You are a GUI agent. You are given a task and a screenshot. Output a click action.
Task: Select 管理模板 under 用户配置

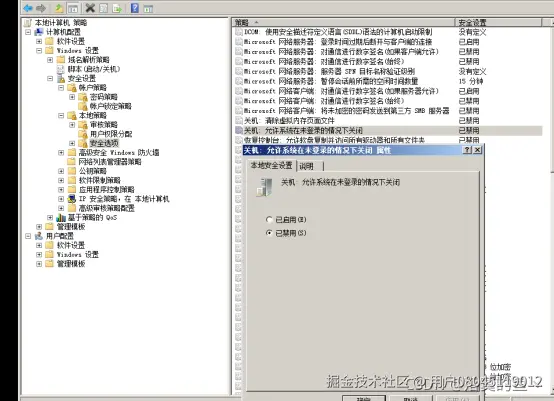click(x=71, y=264)
